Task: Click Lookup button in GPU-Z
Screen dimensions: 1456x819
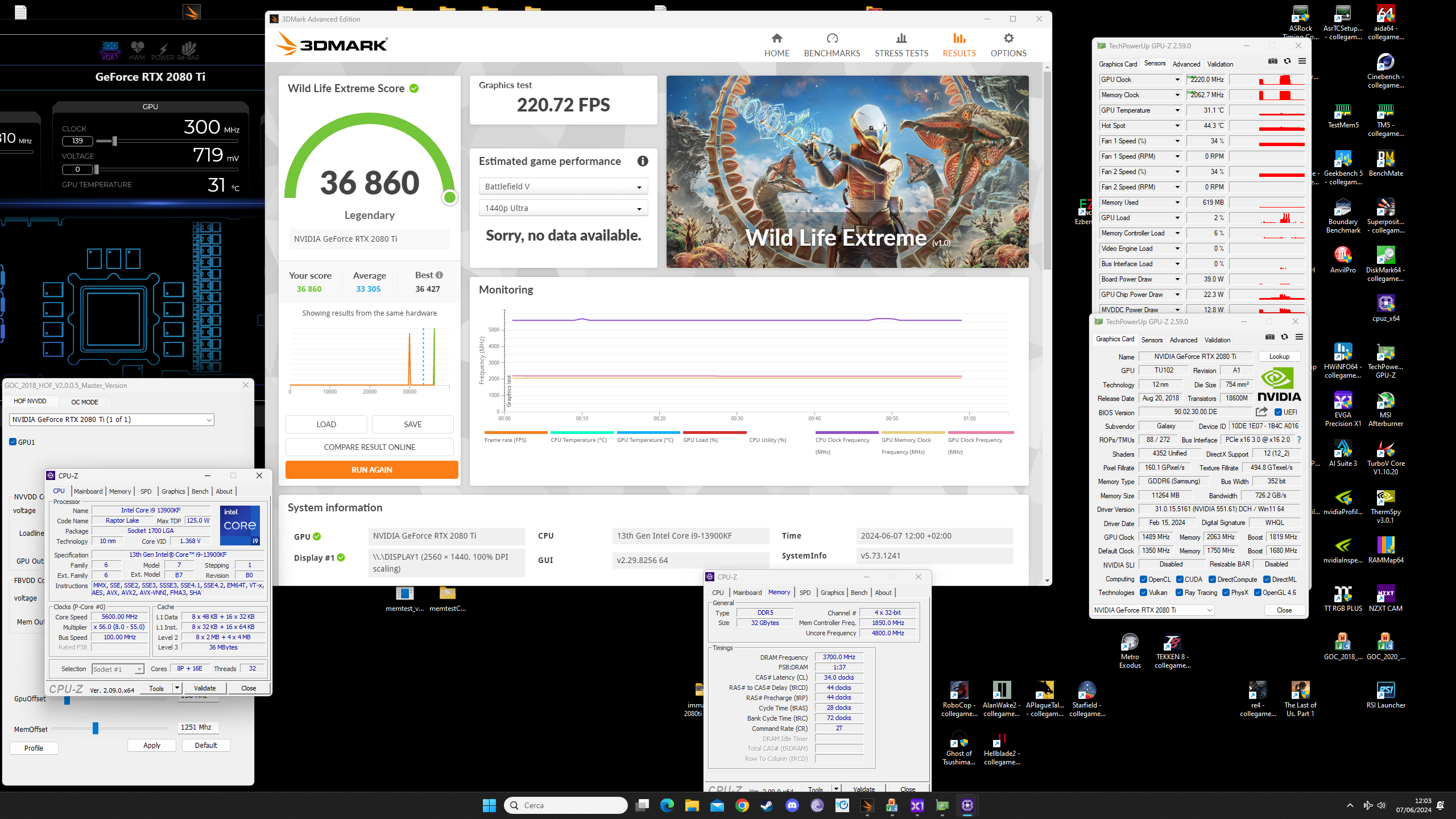Action: pyautogui.click(x=1279, y=357)
